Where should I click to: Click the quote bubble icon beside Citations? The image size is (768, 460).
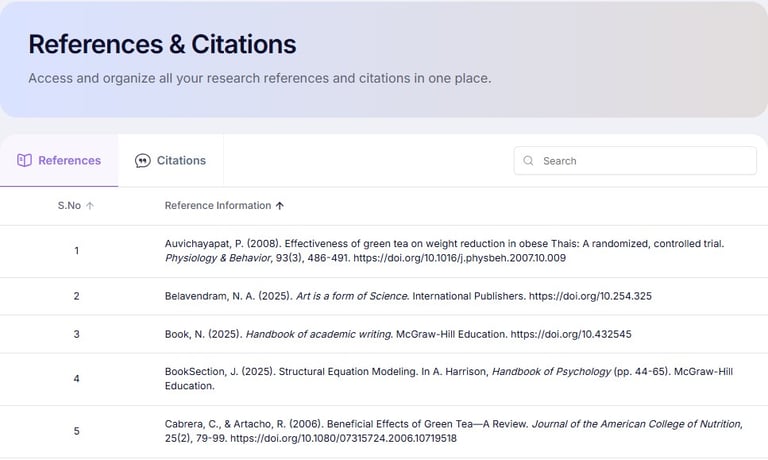point(143,160)
